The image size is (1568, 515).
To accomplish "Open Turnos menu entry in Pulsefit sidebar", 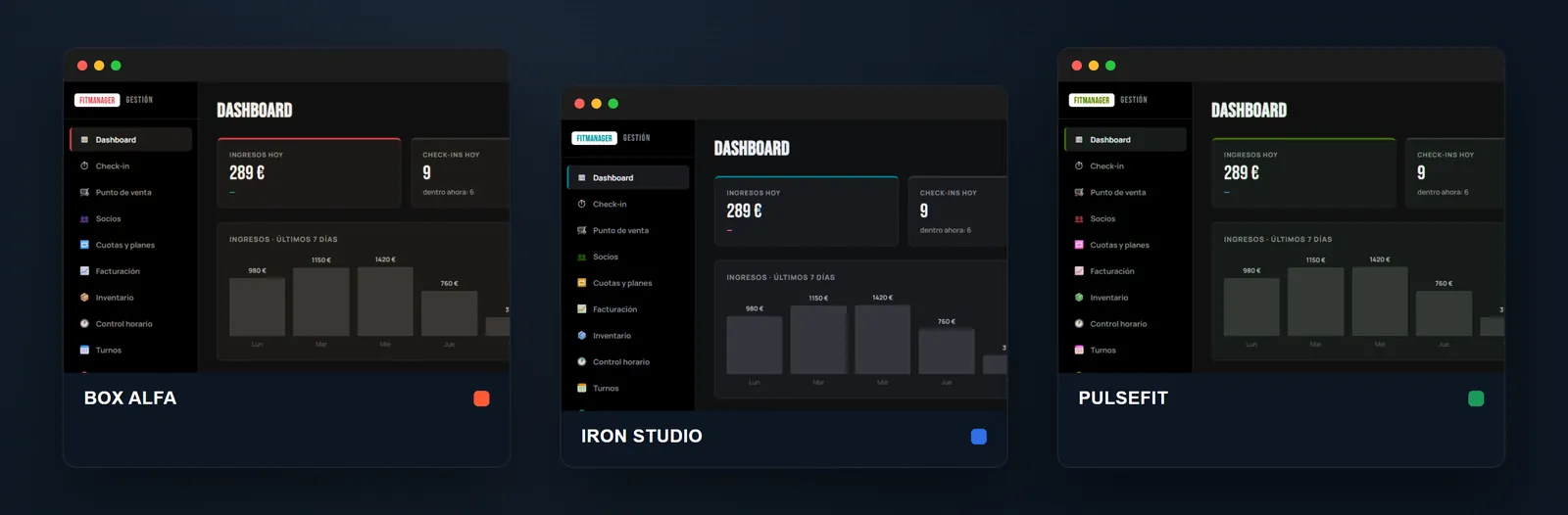I will pos(1125,351).
